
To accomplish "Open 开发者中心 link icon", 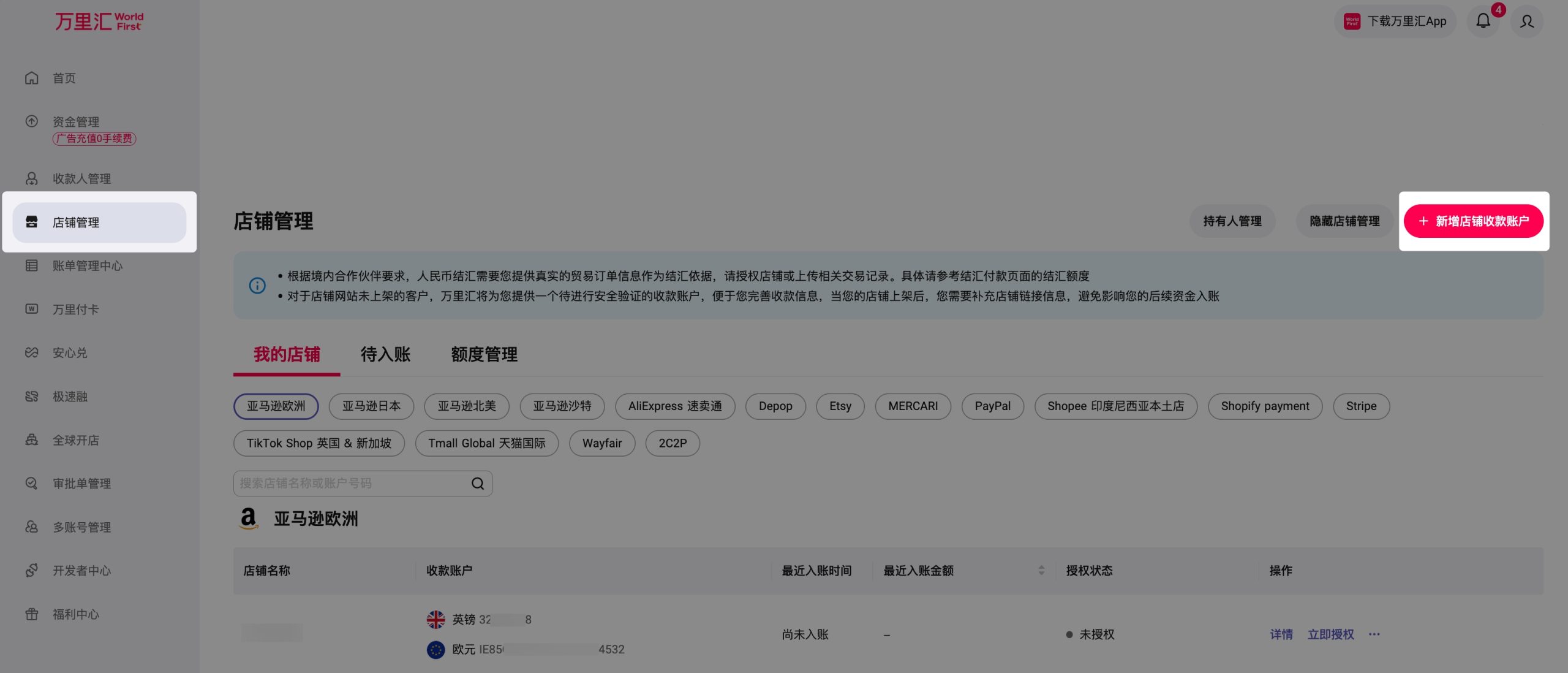I will (32, 571).
